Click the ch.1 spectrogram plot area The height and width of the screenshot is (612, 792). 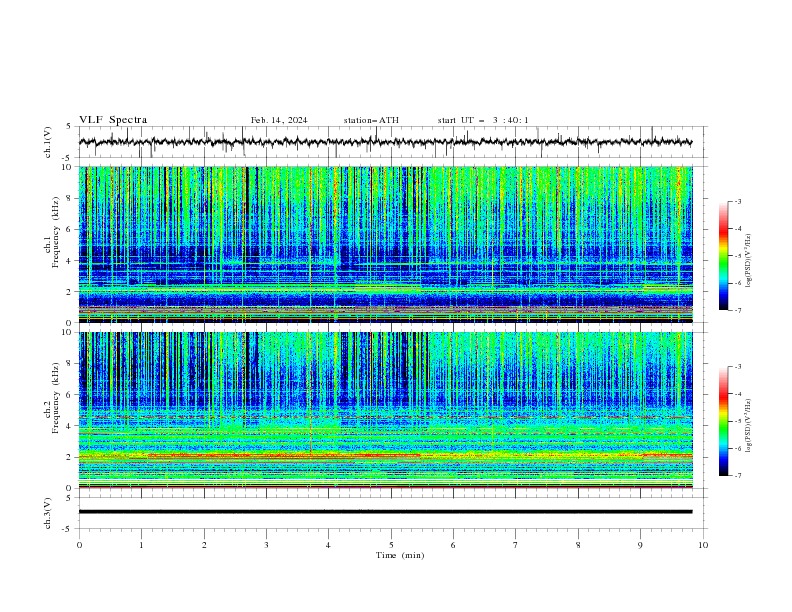click(385, 244)
